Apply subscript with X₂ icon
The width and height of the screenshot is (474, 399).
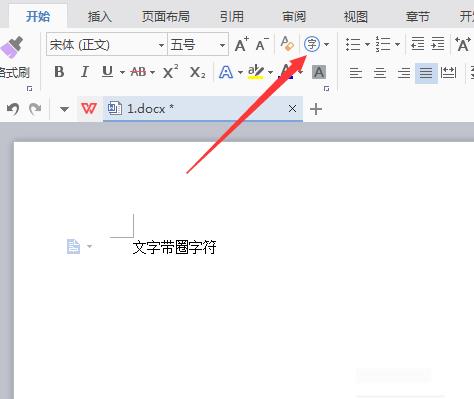coord(197,72)
